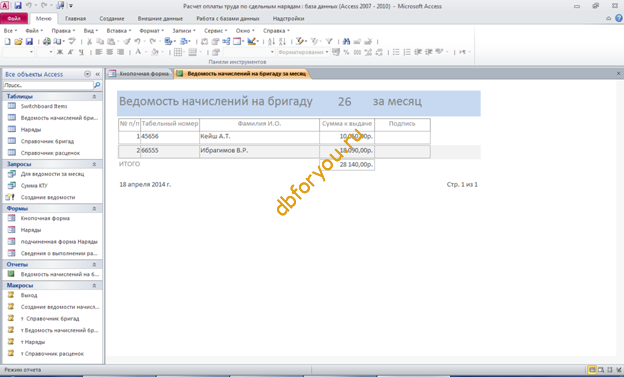The image size is (624, 377).
Task: Click the Save icon in quick access toolbar
Action: pos(18,6)
